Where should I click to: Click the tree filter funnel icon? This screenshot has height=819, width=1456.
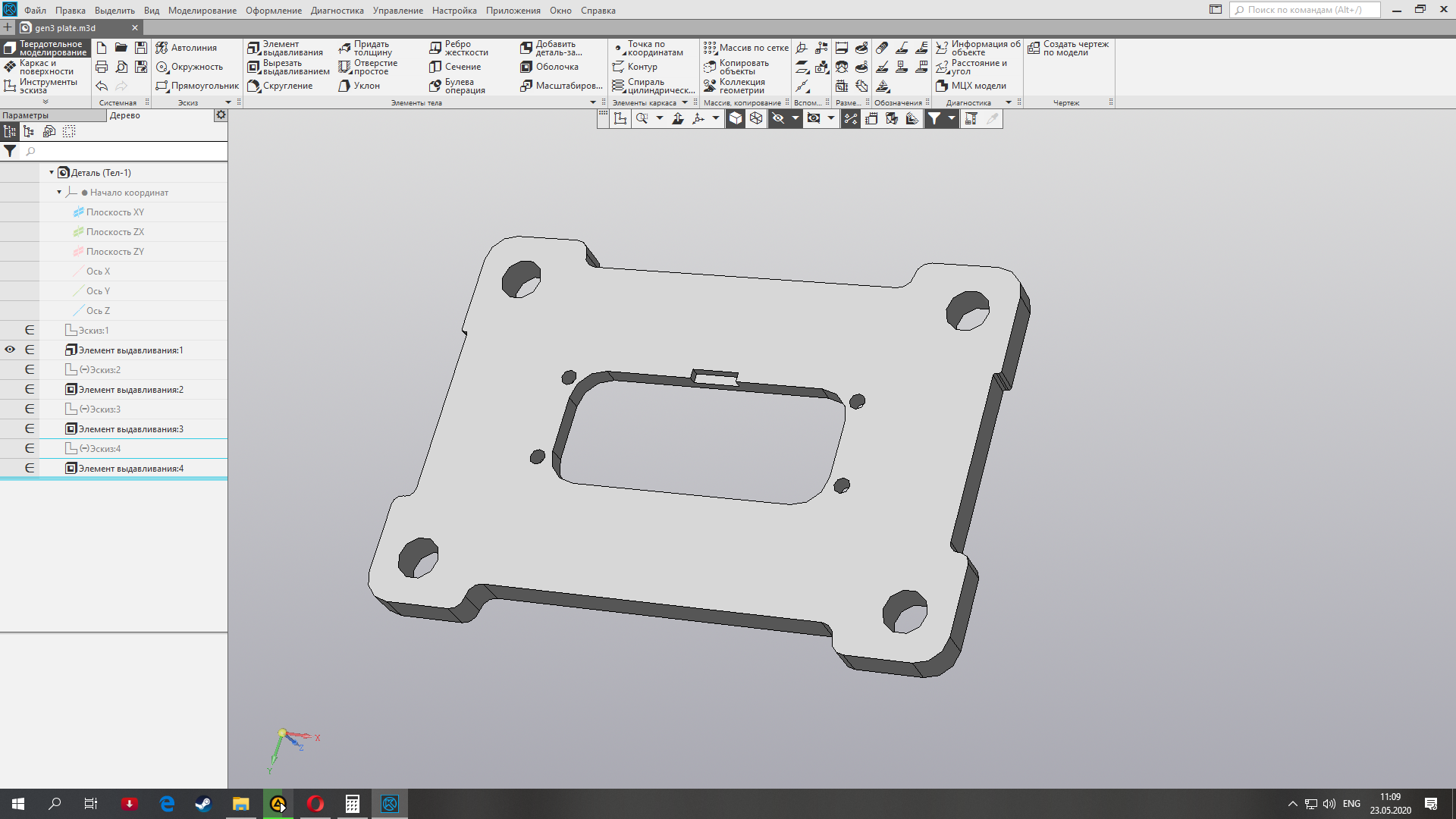tap(10, 151)
